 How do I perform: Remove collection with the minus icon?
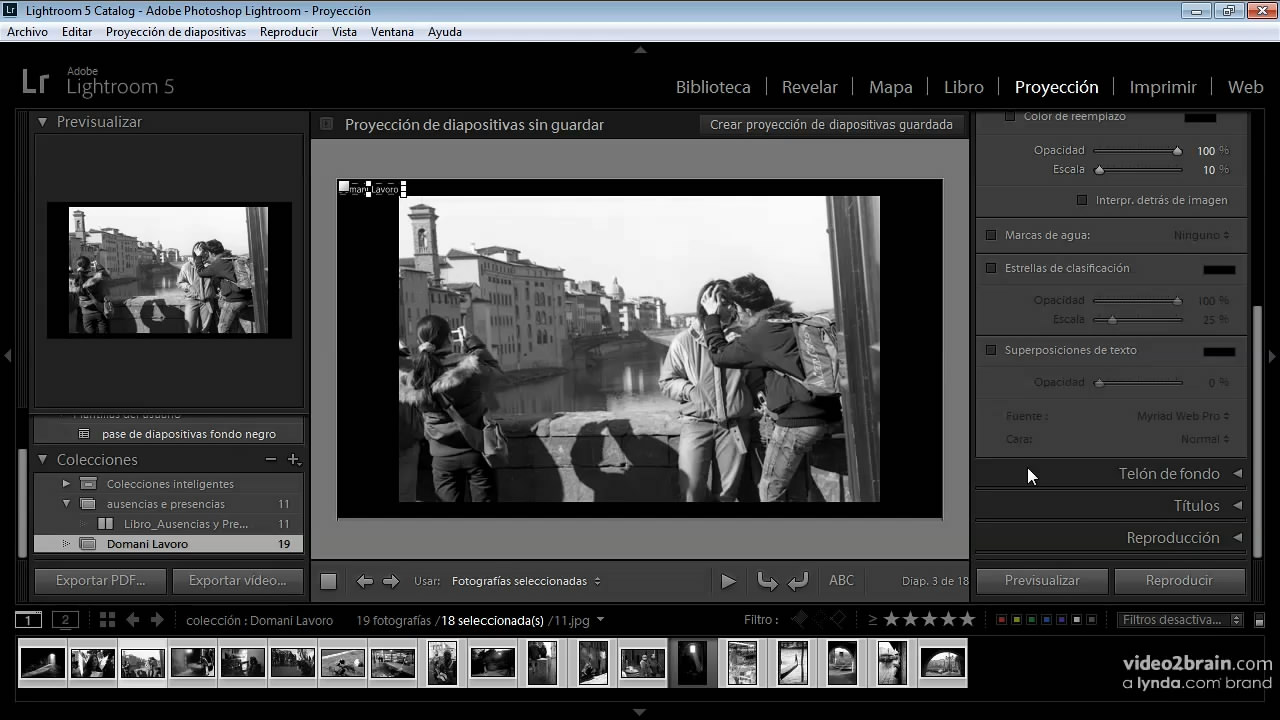pos(270,460)
